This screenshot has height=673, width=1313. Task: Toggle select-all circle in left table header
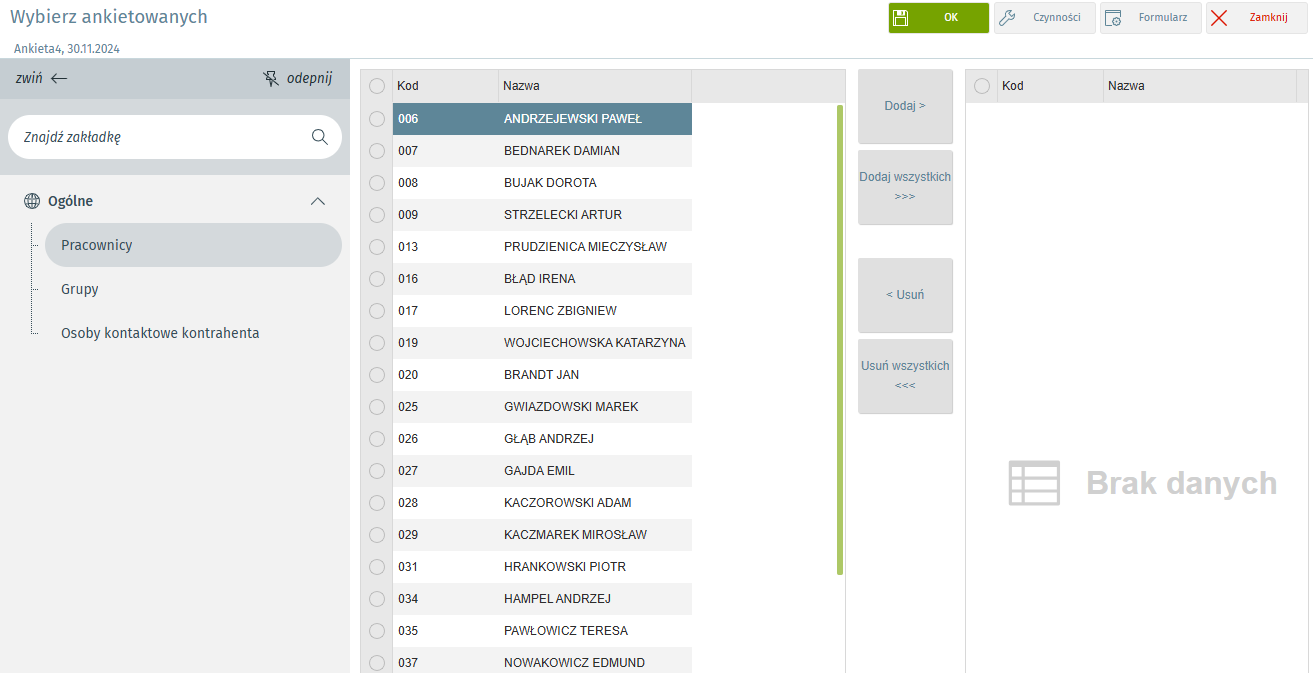point(377,86)
